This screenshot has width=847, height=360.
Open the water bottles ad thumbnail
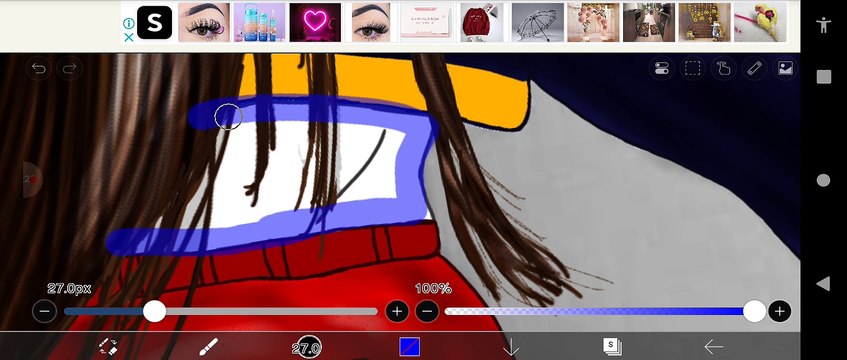coord(259,22)
